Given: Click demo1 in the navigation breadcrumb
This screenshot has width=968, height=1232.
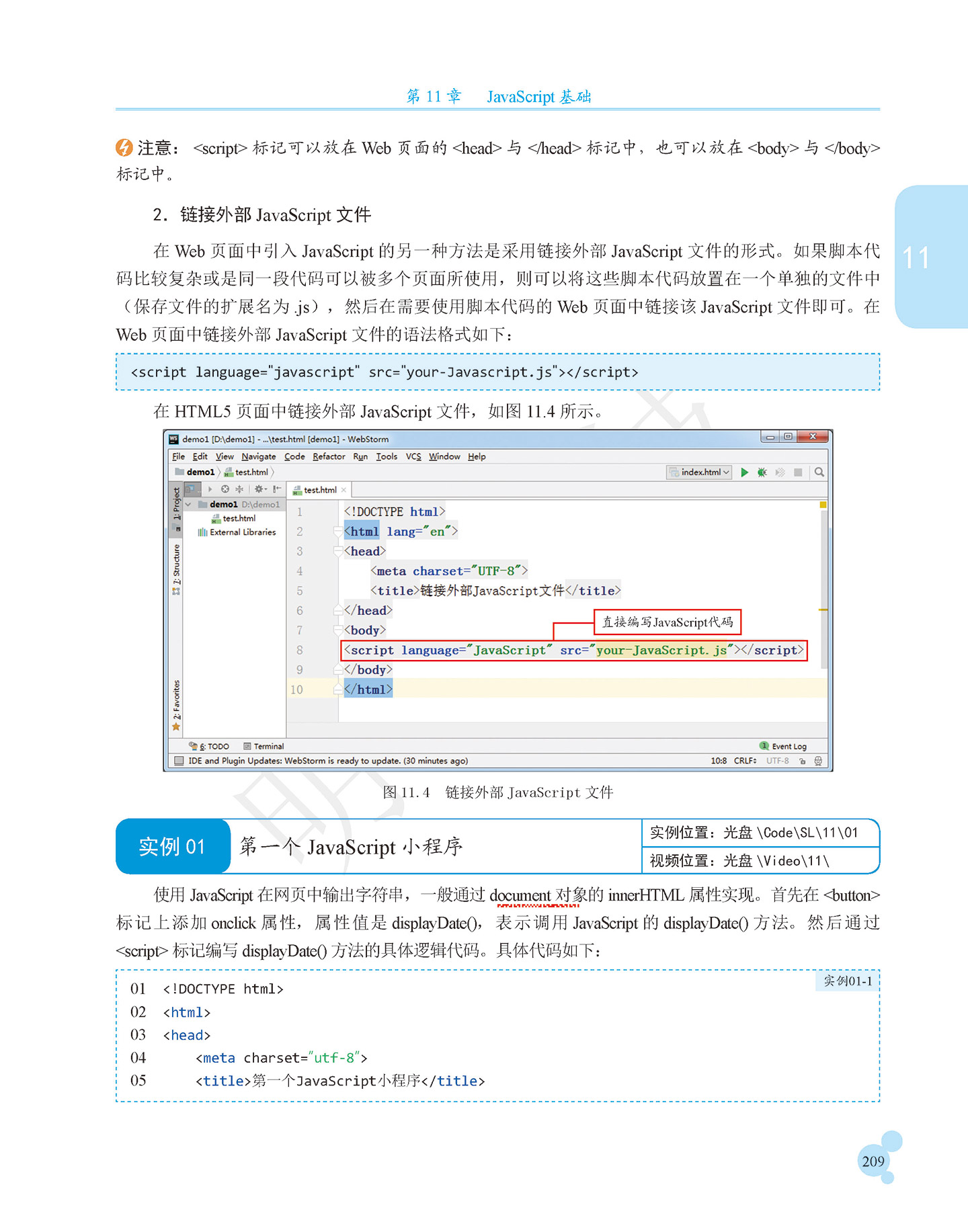Looking at the screenshot, I should 195,473.
